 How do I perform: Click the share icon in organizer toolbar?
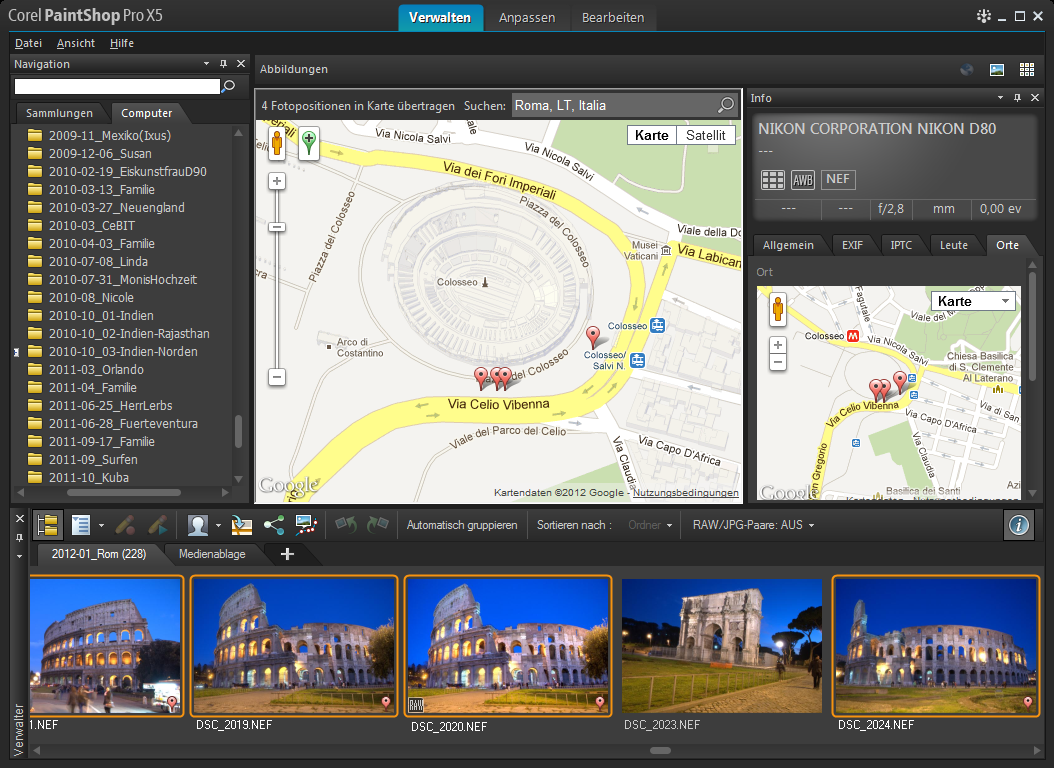click(x=273, y=525)
